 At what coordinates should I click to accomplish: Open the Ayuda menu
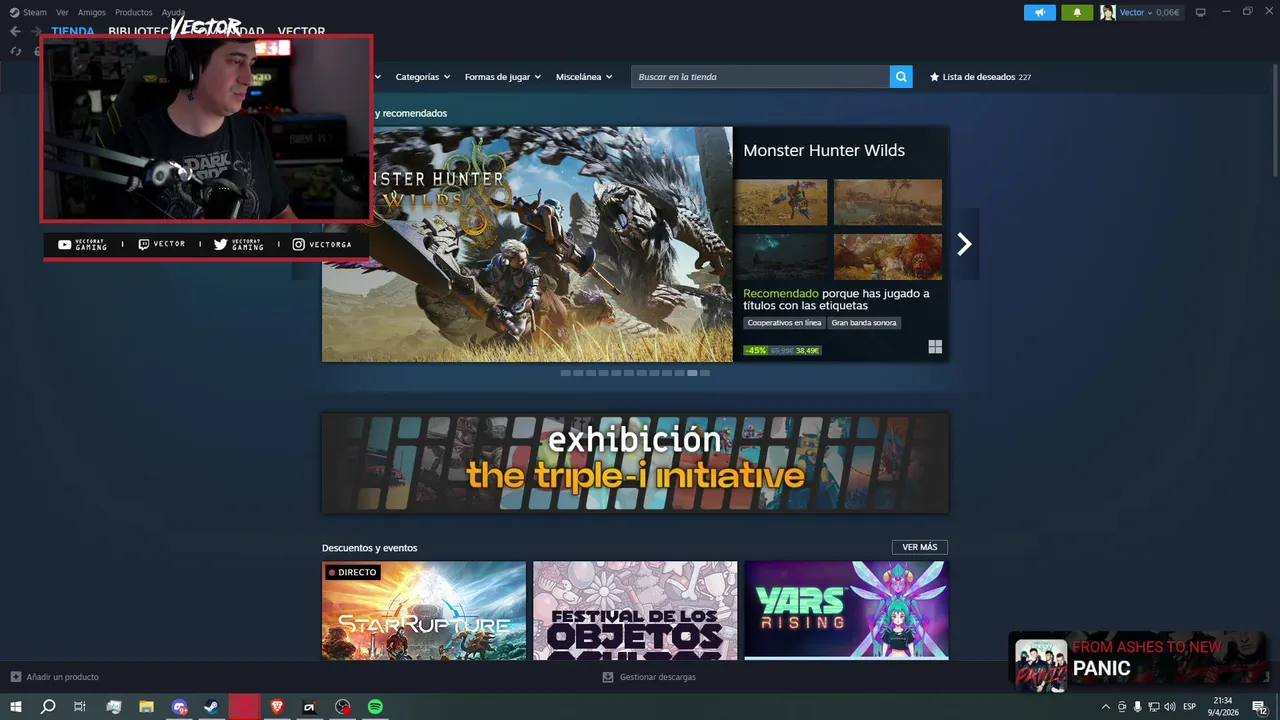174,13
